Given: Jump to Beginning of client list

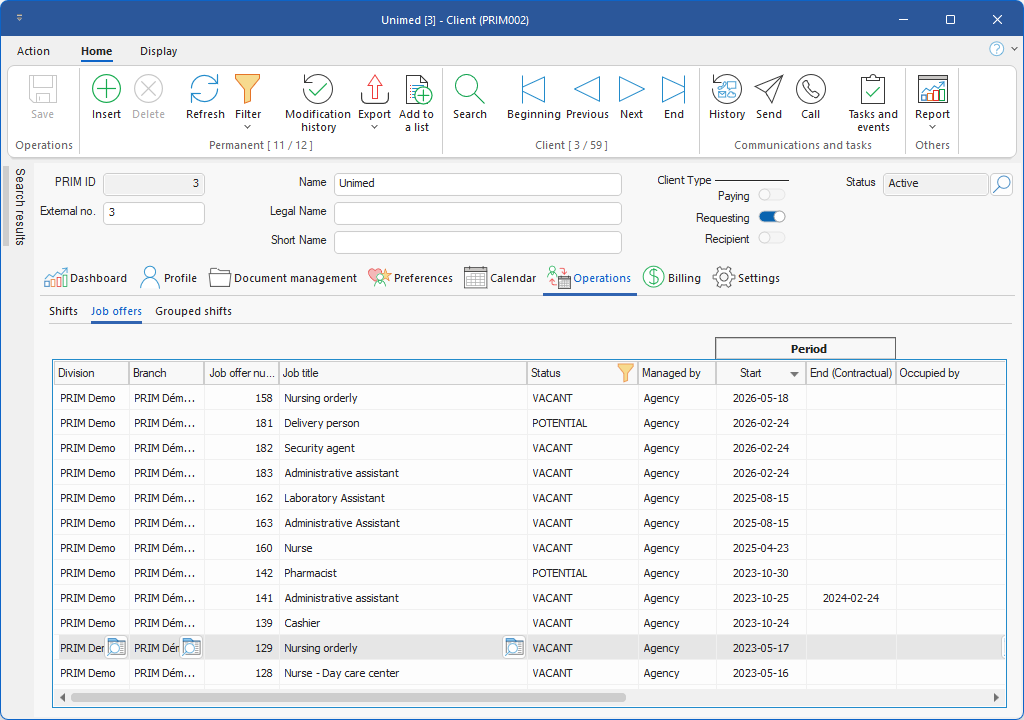Looking at the screenshot, I should point(533,90).
